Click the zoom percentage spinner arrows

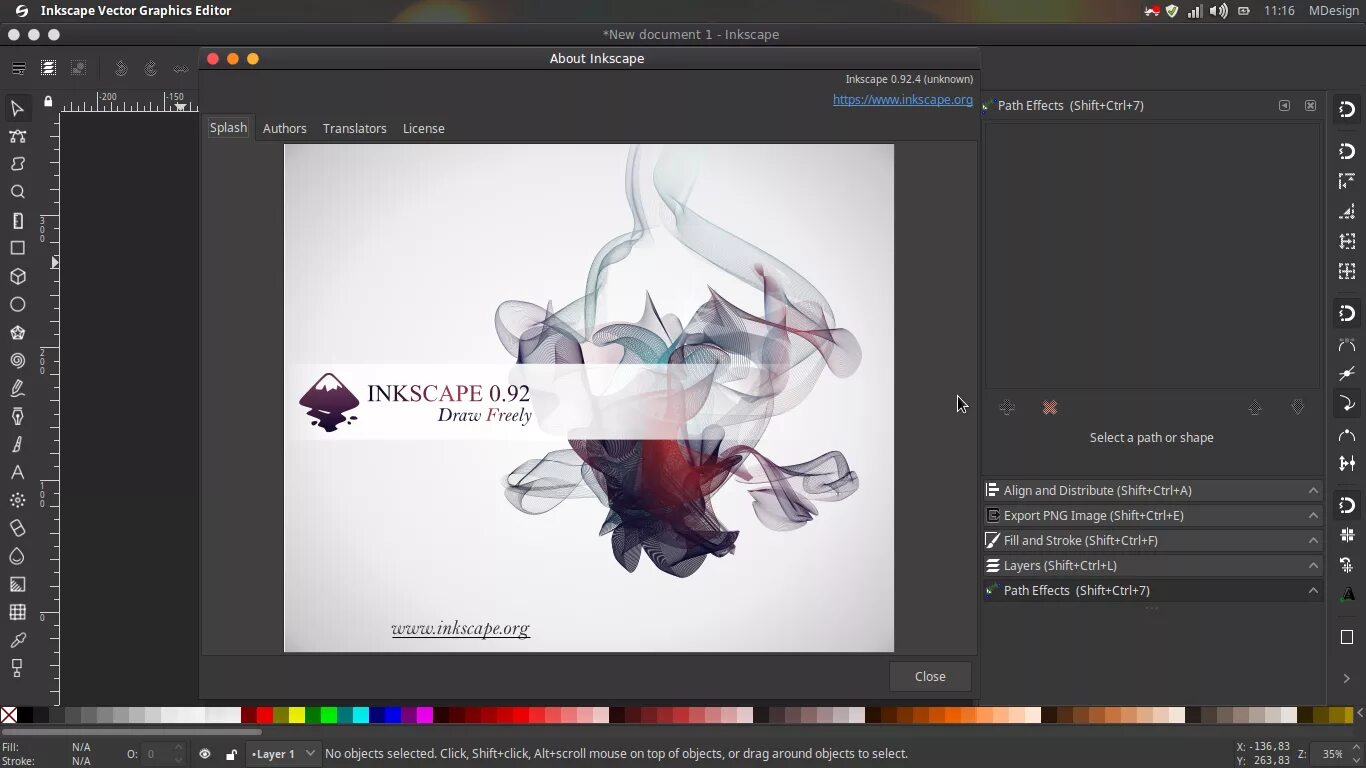tap(1354, 754)
